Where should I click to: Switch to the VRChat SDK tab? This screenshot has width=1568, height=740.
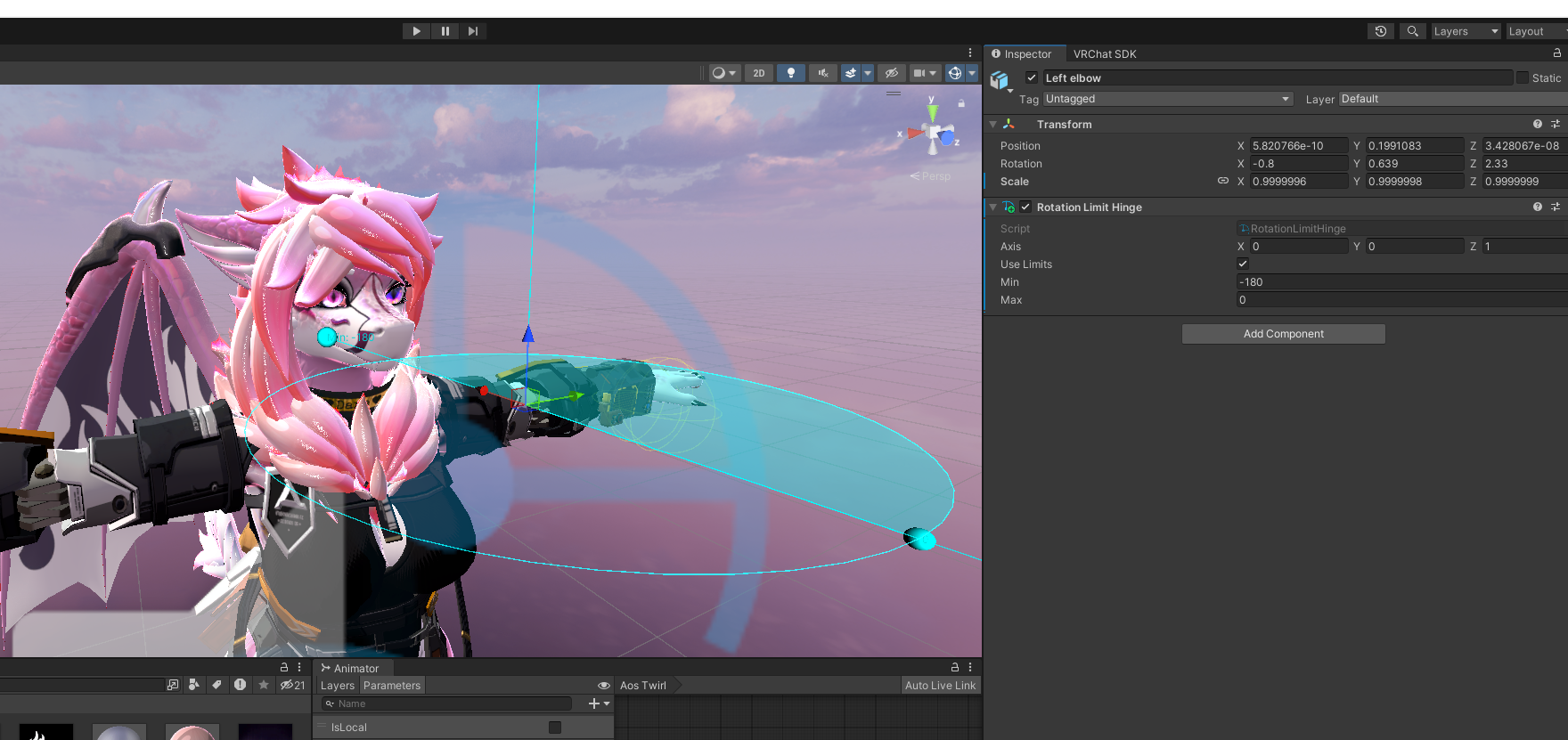click(1105, 54)
